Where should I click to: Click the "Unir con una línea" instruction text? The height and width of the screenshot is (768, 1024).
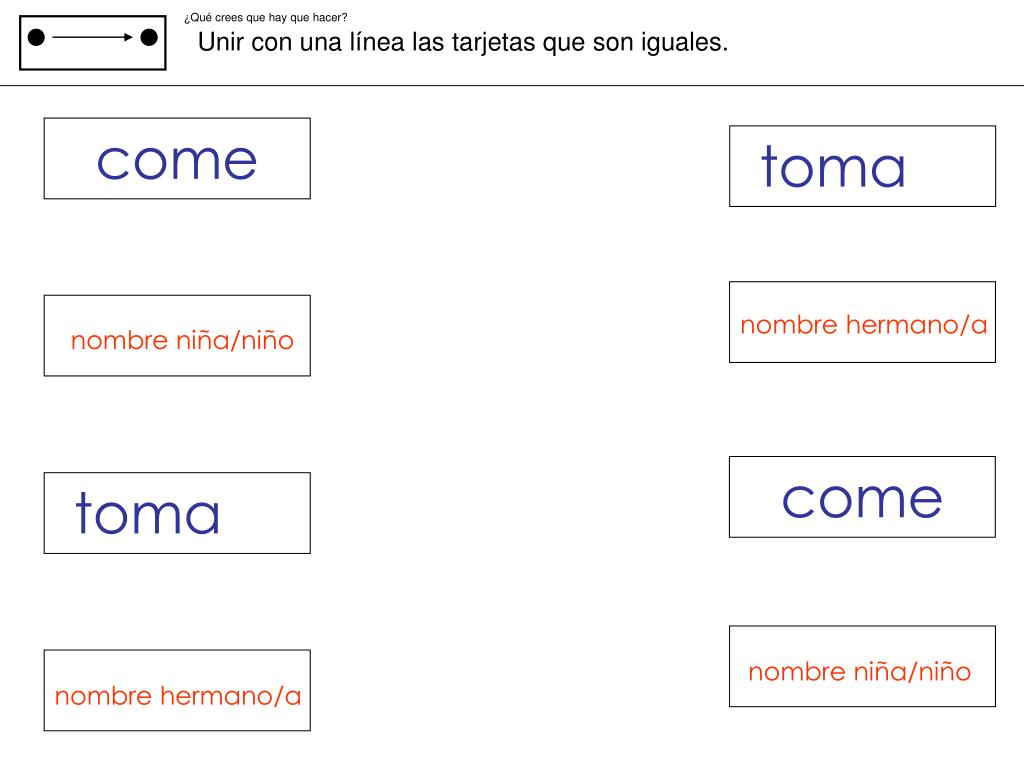point(463,43)
